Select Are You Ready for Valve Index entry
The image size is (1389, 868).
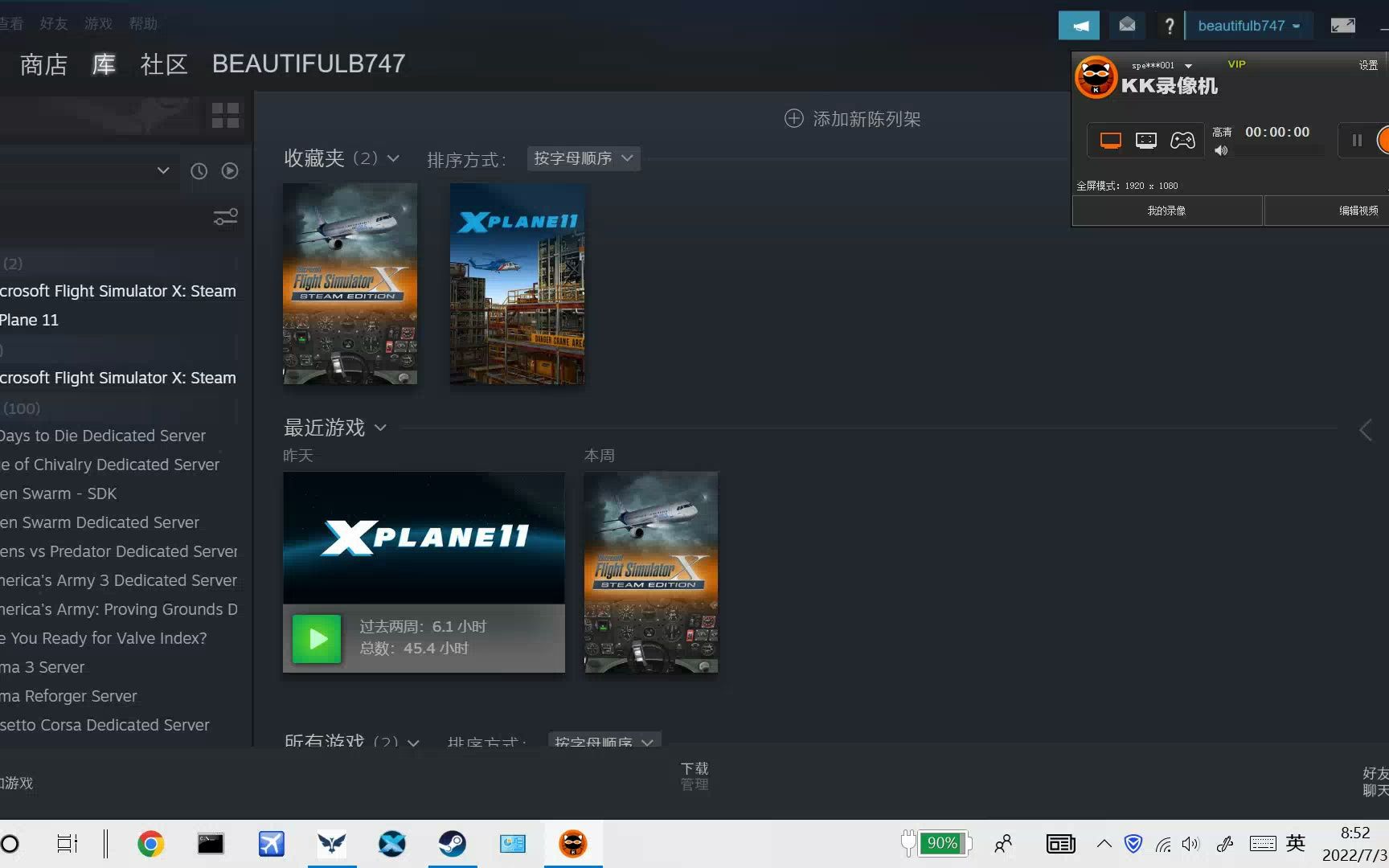click(104, 638)
